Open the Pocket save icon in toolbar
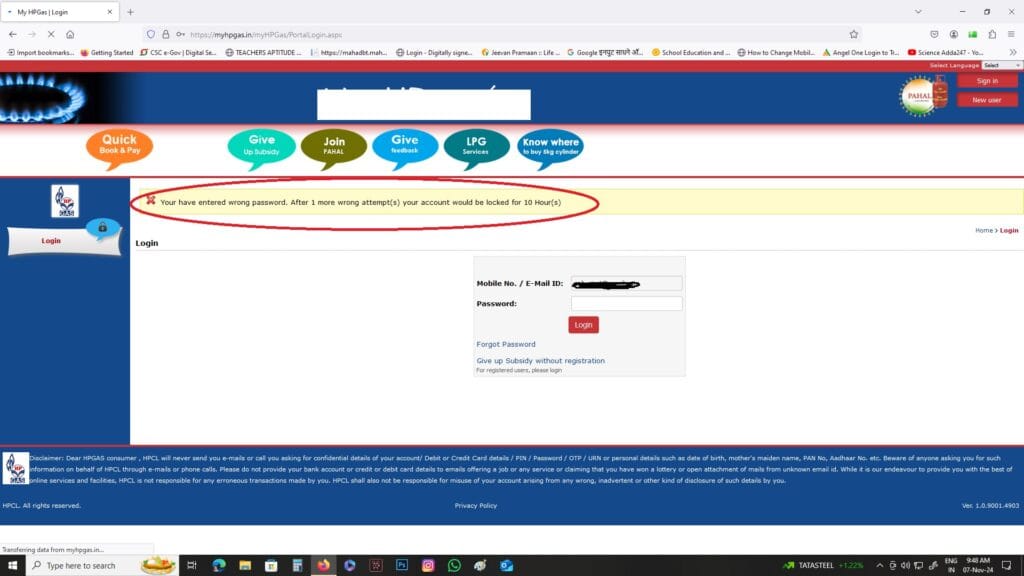The height and width of the screenshot is (576, 1024). 935,35
